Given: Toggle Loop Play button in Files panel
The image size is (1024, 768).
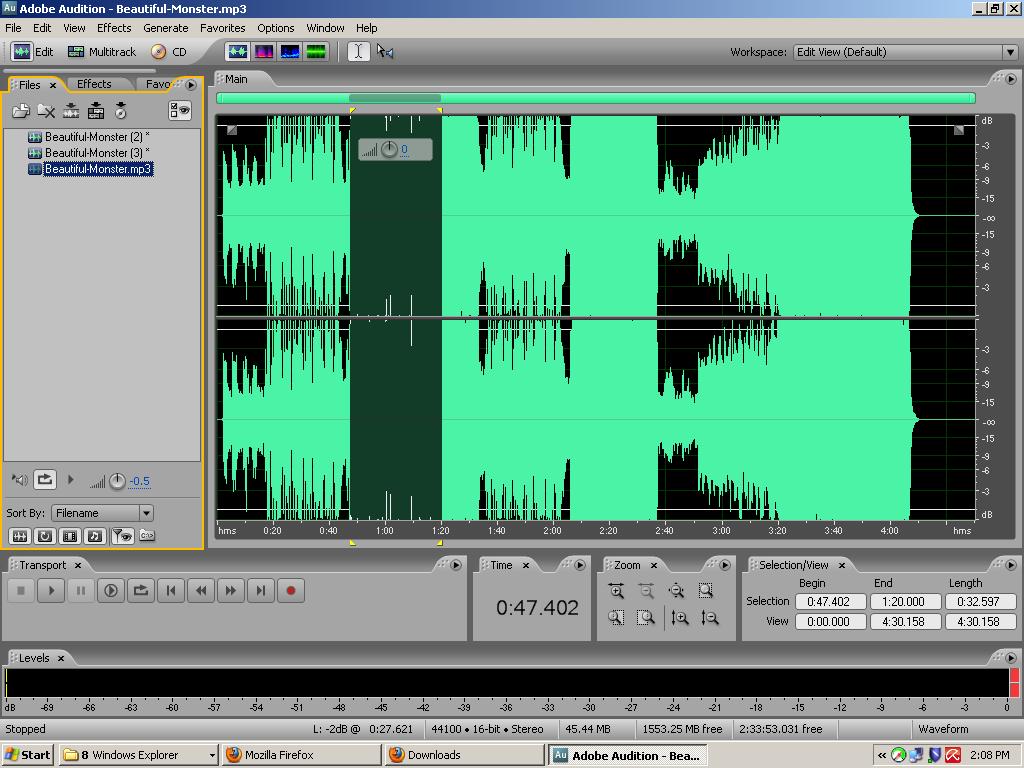Looking at the screenshot, I should click(x=44, y=479).
